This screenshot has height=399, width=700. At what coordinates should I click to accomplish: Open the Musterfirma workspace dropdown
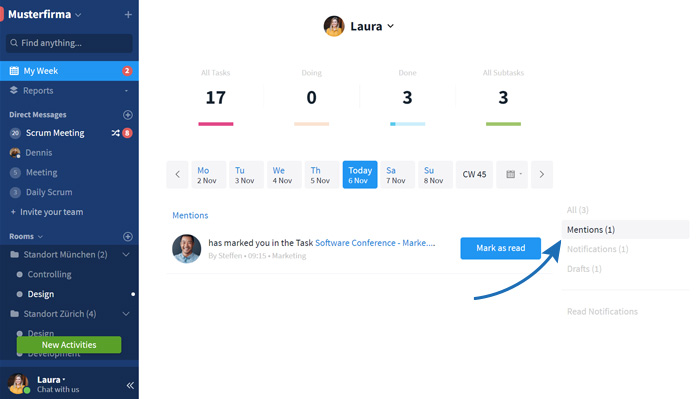(x=79, y=15)
